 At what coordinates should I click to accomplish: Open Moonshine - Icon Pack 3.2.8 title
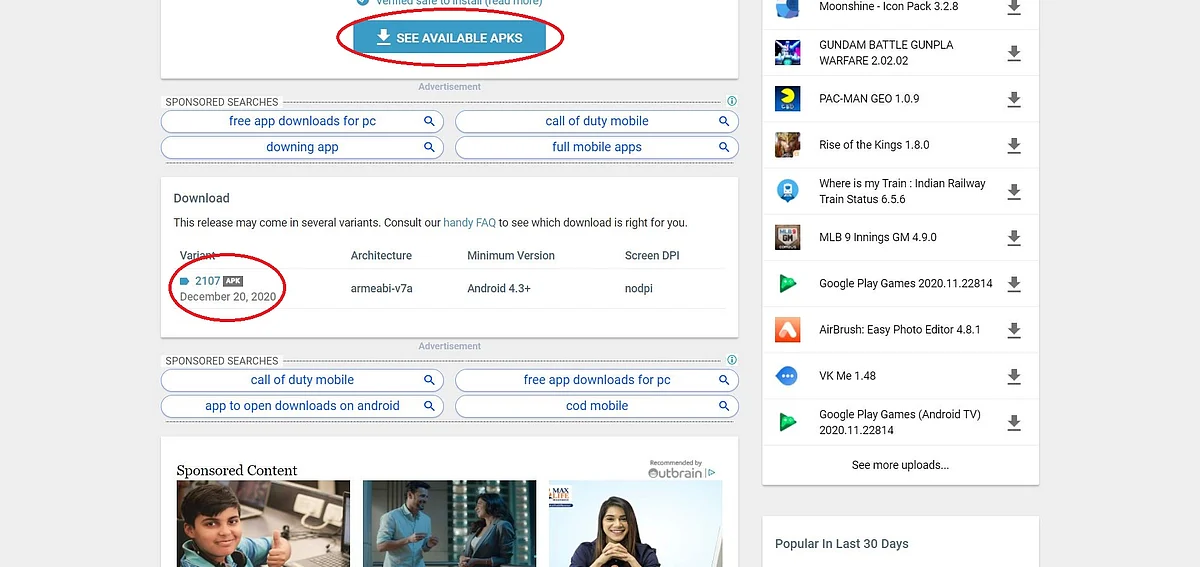tap(888, 6)
